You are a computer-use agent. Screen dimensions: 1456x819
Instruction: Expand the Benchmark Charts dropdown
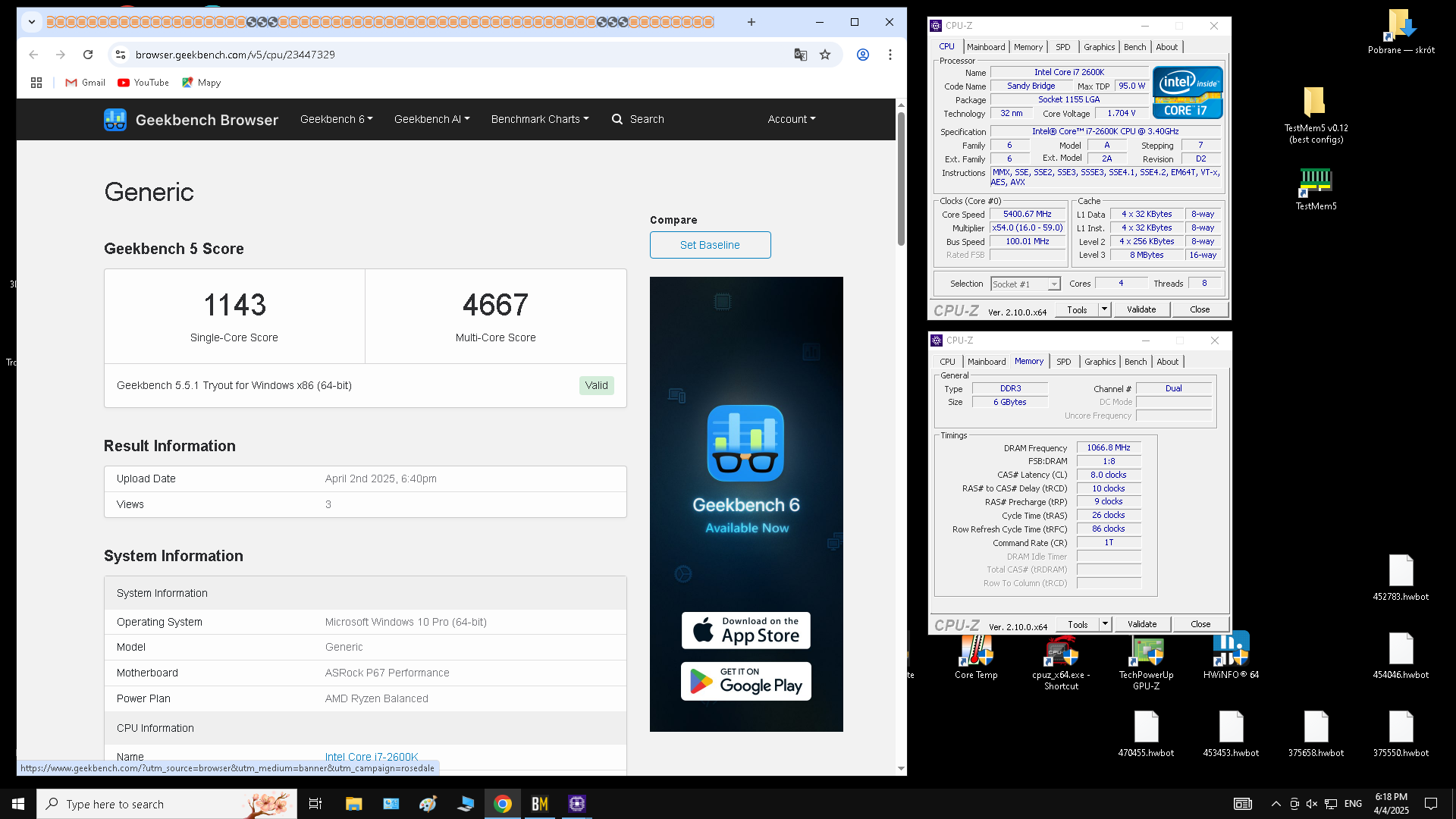(540, 119)
